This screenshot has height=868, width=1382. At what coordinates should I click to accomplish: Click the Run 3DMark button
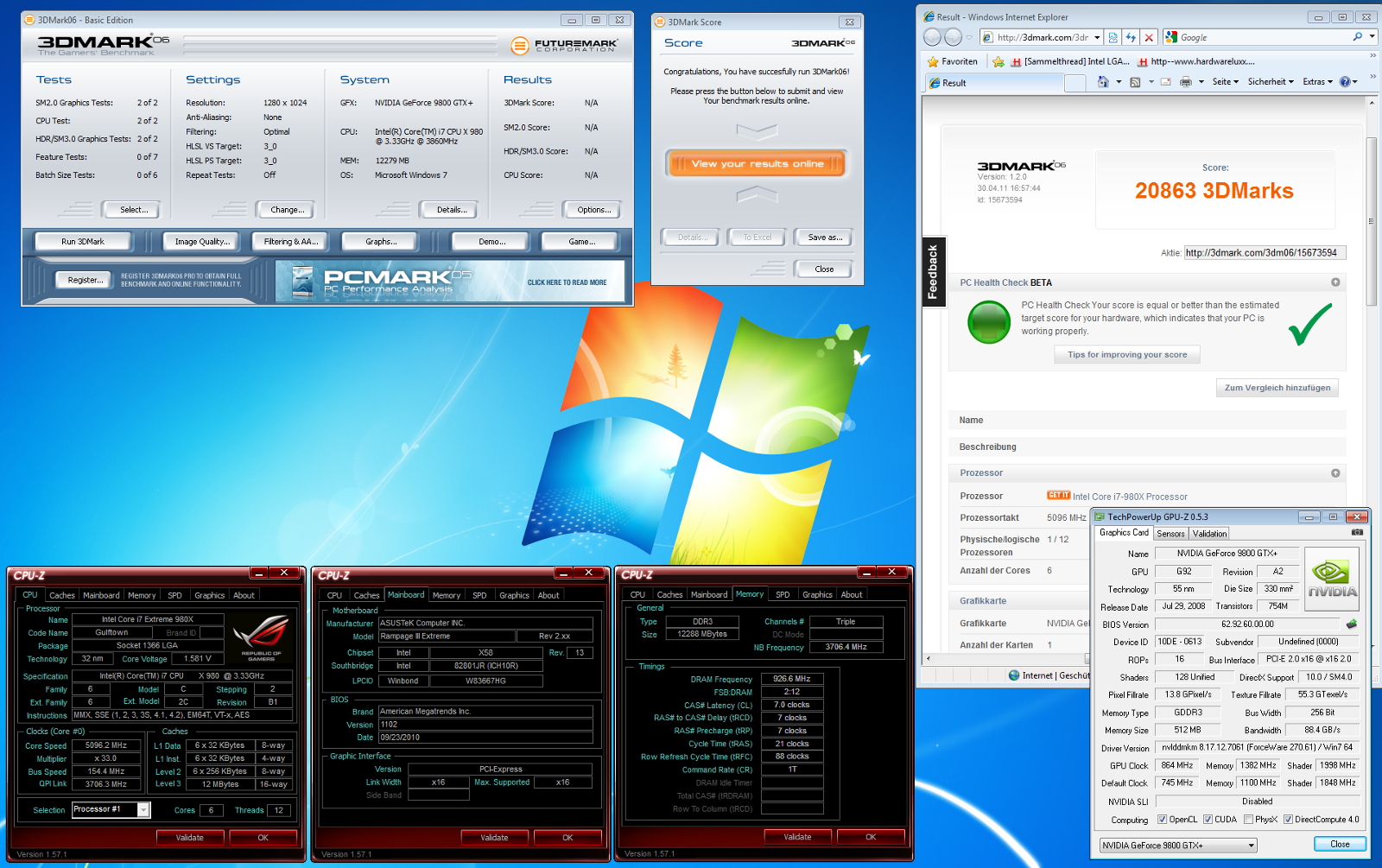[83, 242]
